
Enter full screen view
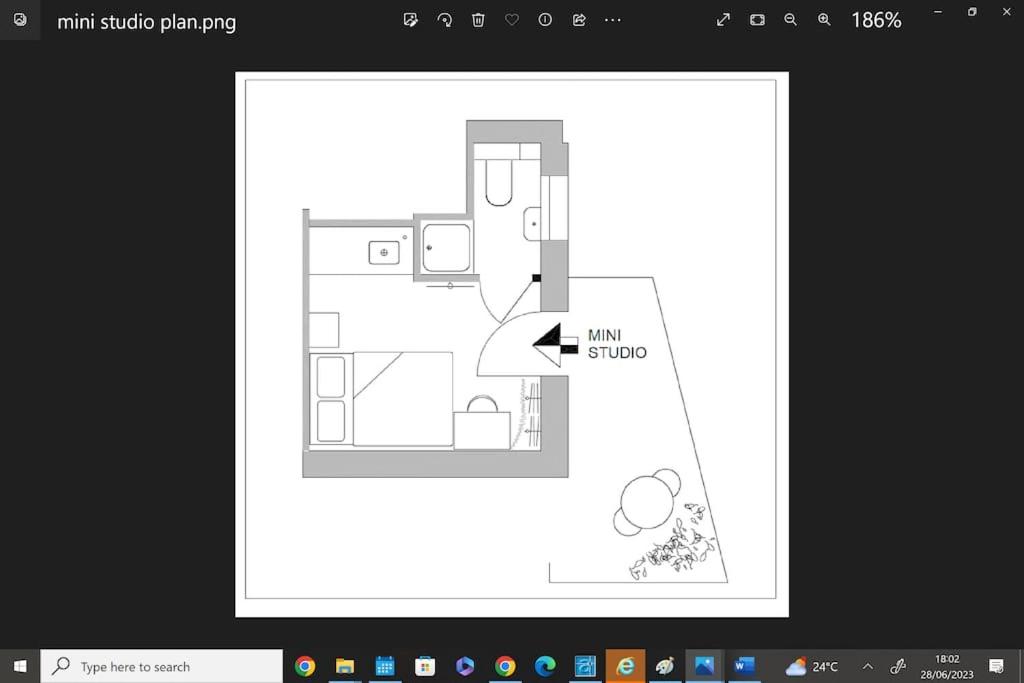pos(723,20)
